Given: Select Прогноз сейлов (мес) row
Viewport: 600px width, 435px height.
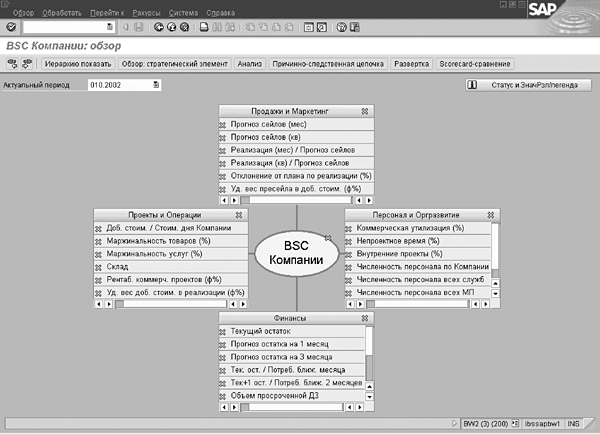Looking at the screenshot, I should pyautogui.click(x=297, y=124).
